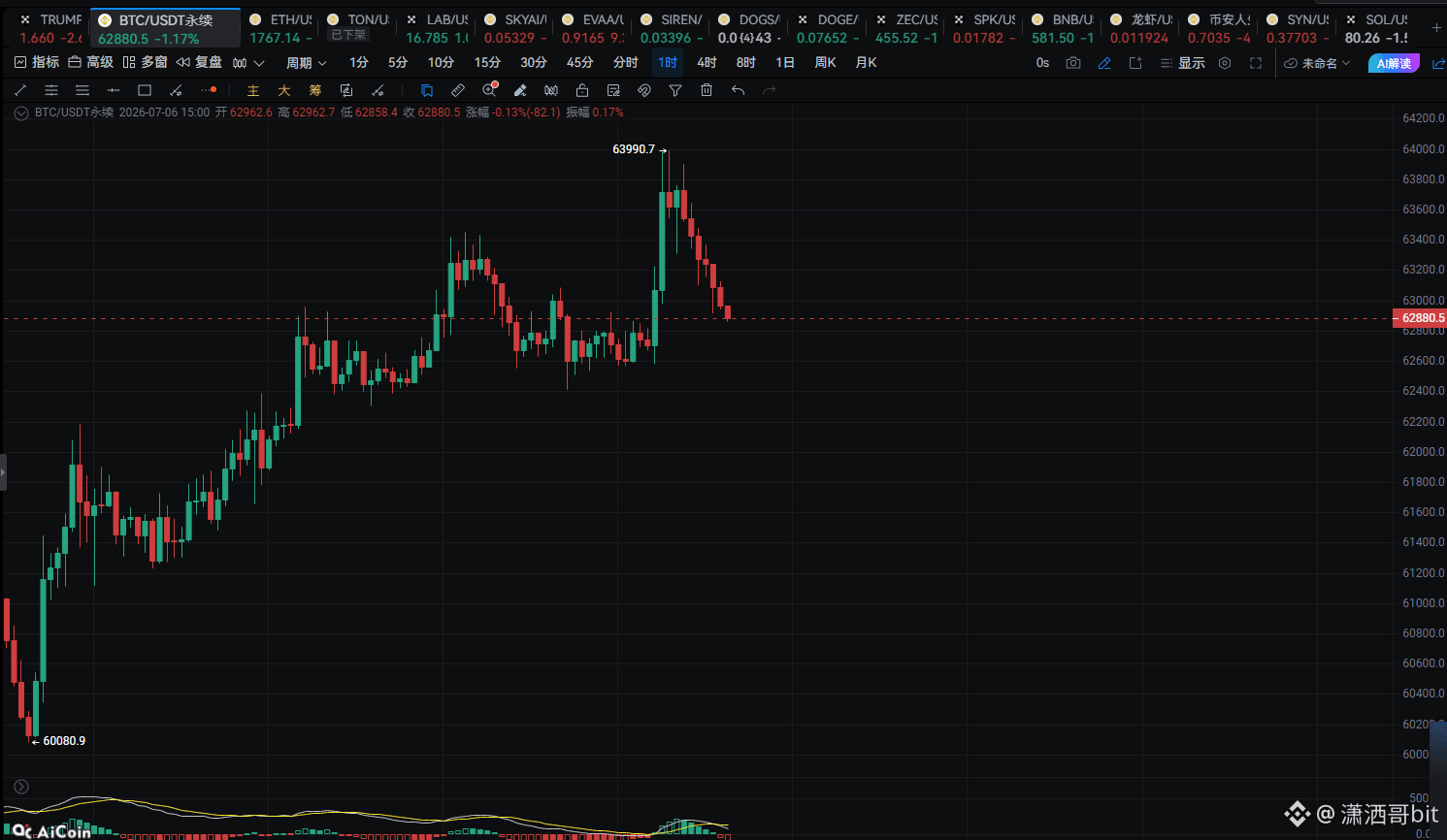Select the 月K monthly timeframe
Image resolution: width=1447 pixels, height=840 pixels.
click(x=866, y=63)
